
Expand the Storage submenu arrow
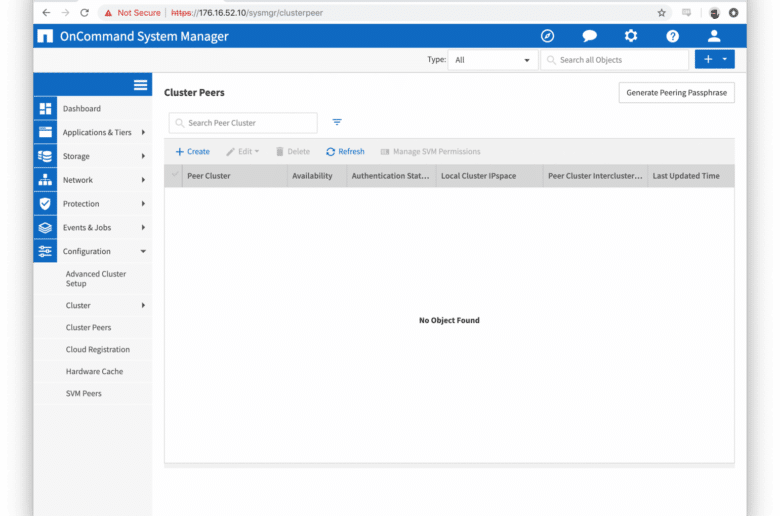[x=143, y=156]
